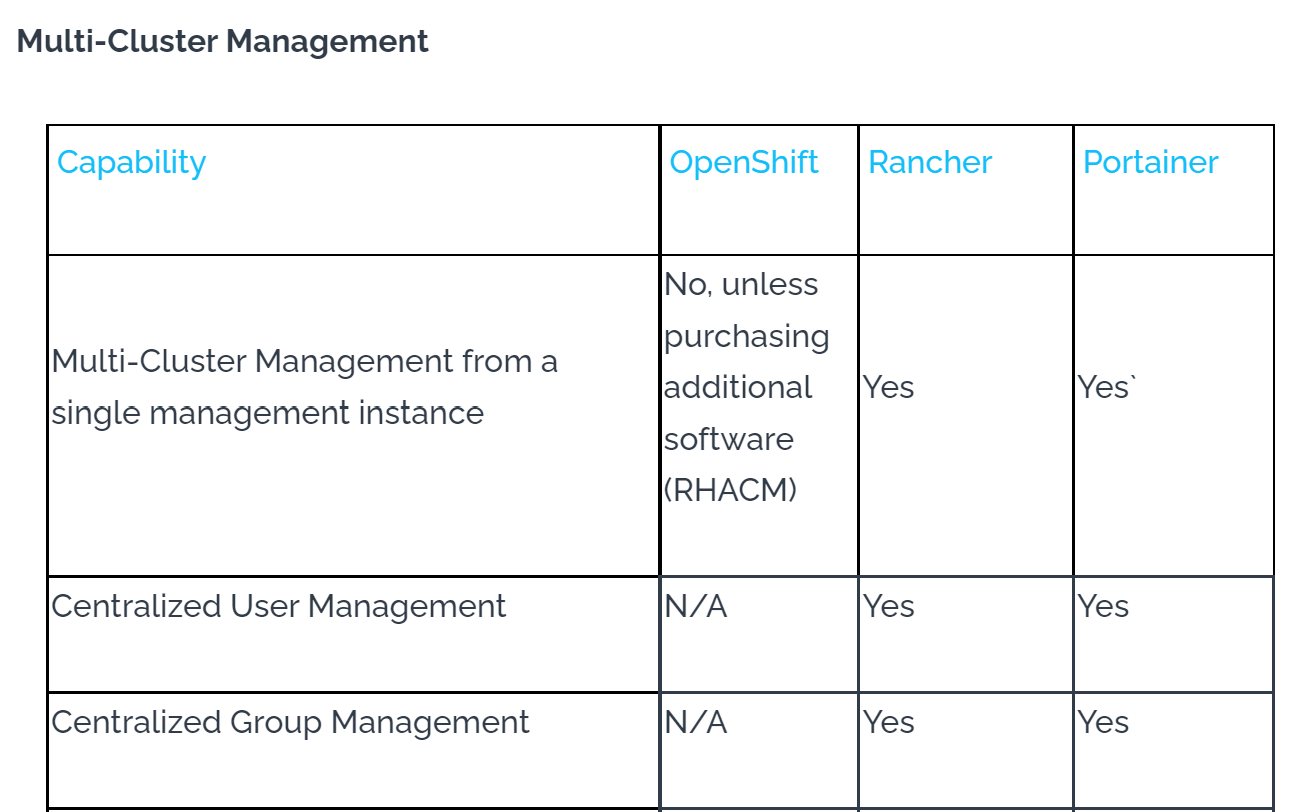Click Portainer's Yes` for multi-cluster management
This screenshot has height=812, width=1314.
[x=1107, y=387]
